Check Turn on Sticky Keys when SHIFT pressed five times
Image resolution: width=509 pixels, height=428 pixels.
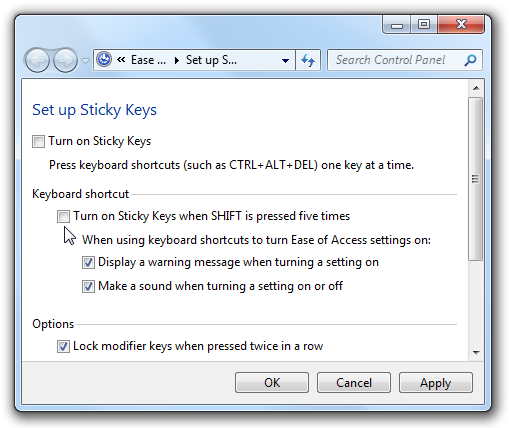pos(63,216)
